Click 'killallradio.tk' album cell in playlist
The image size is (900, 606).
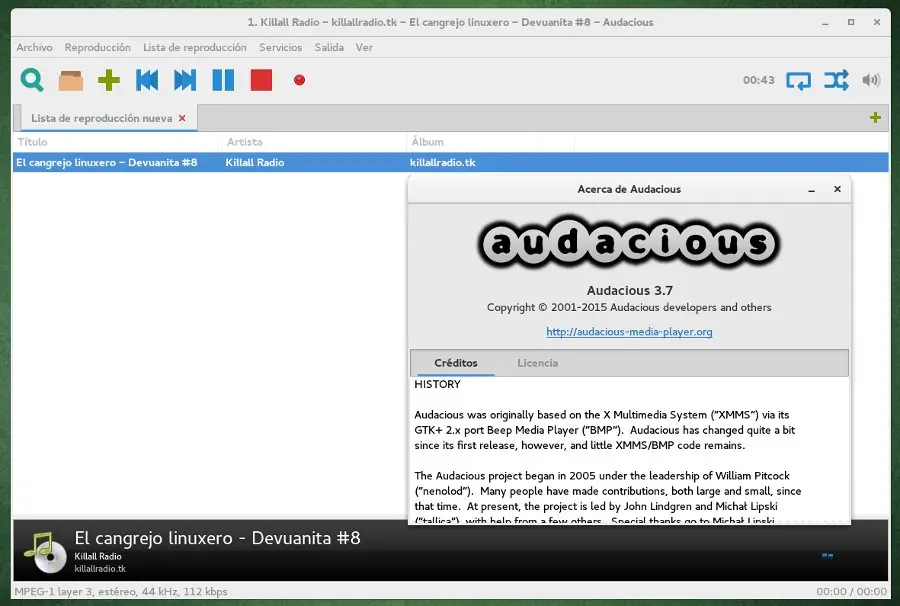(x=443, y=162)
